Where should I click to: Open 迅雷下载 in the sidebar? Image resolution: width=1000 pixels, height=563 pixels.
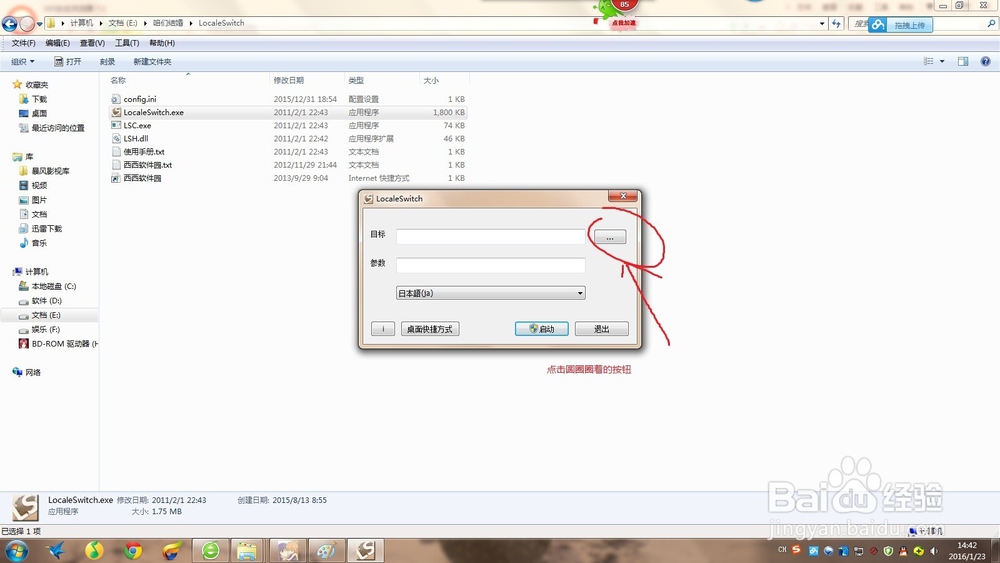click(47, 228)
